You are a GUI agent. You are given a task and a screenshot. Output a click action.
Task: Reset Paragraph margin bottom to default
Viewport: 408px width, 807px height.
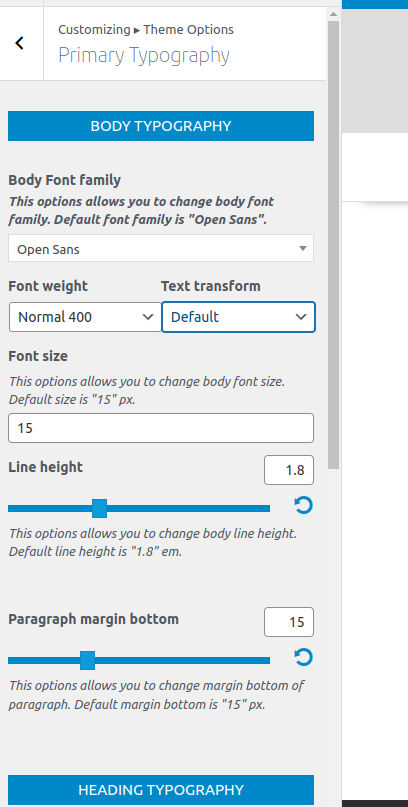[x=304, y=657]
